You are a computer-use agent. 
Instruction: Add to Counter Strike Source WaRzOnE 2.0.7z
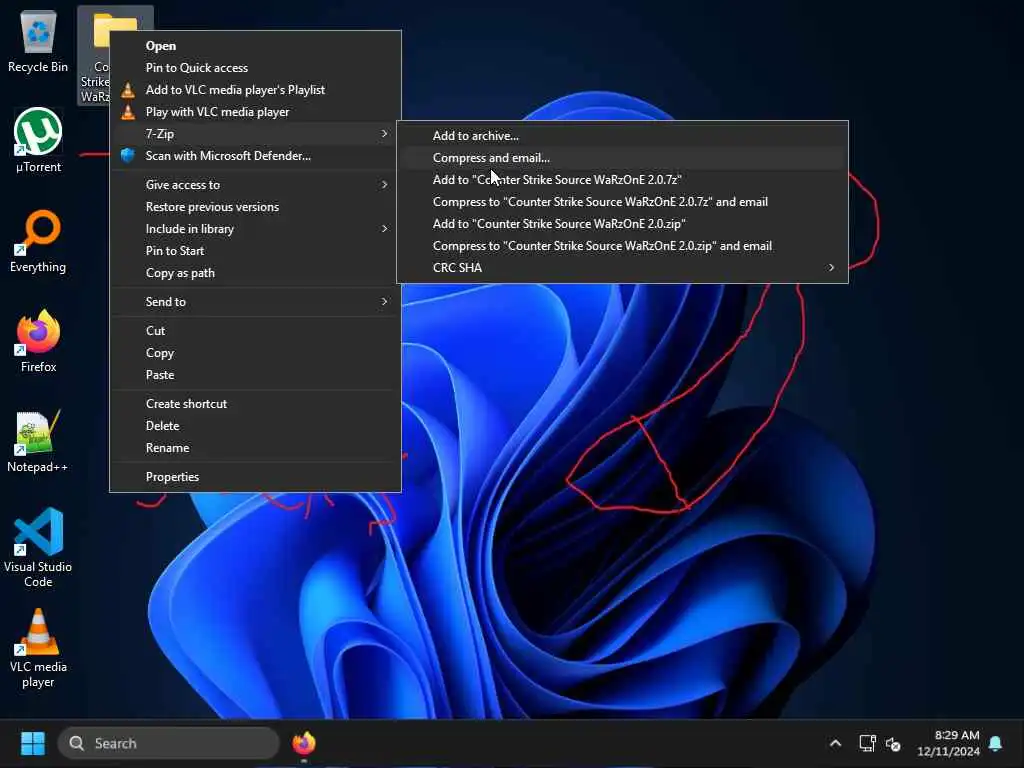[x=622, y=180]
